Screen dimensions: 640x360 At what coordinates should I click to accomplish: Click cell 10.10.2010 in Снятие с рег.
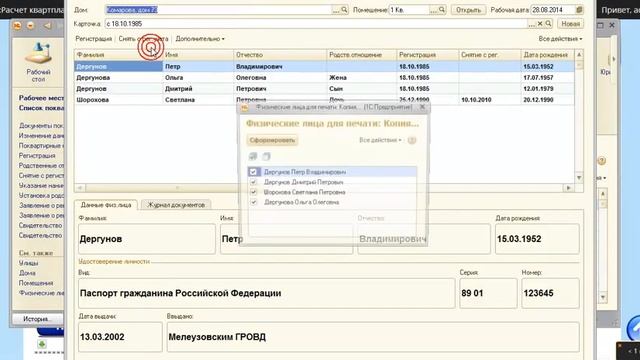coord(490,100)
